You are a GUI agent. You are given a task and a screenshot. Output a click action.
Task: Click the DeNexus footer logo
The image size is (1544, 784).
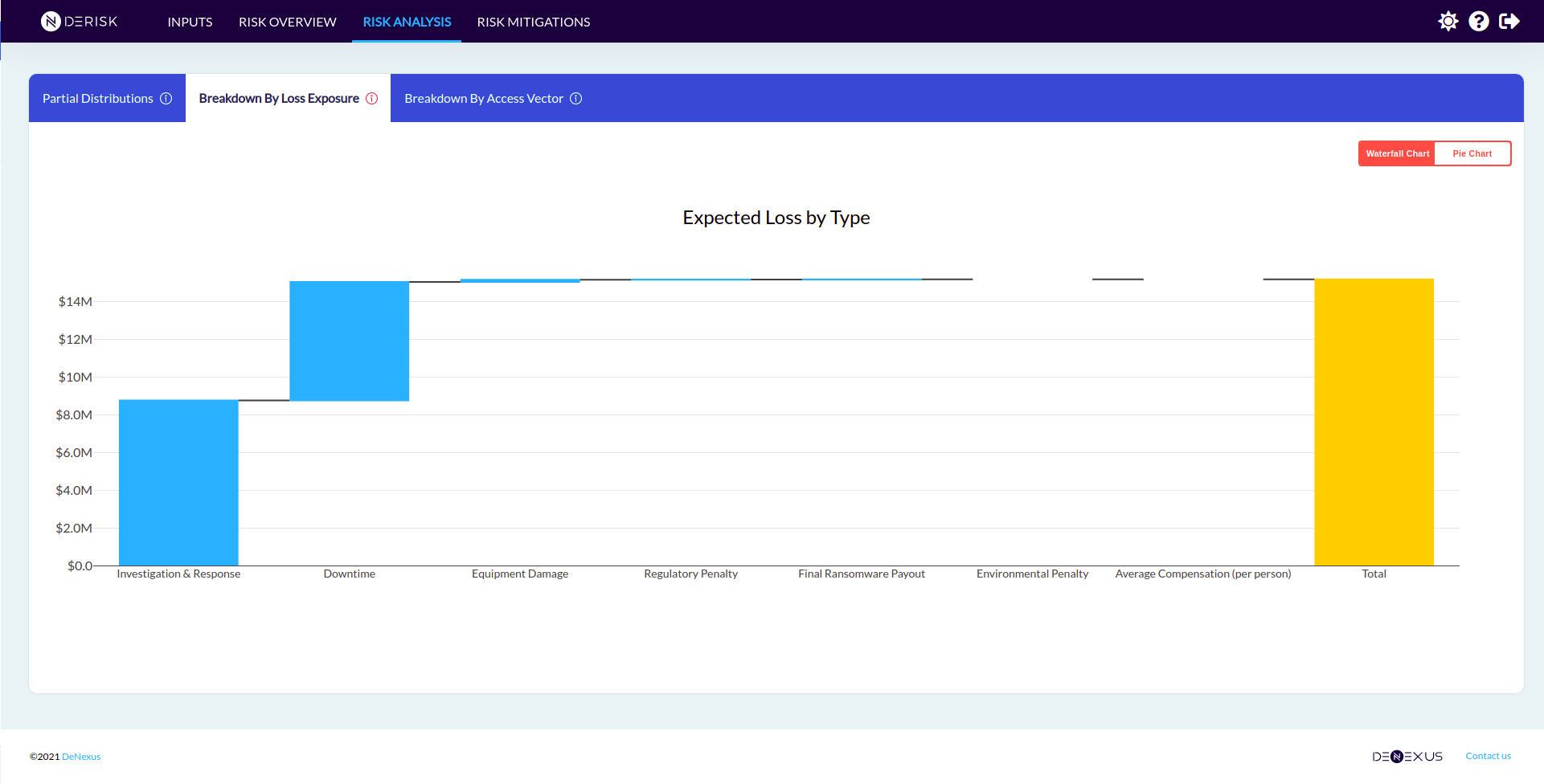(1407, 757)
